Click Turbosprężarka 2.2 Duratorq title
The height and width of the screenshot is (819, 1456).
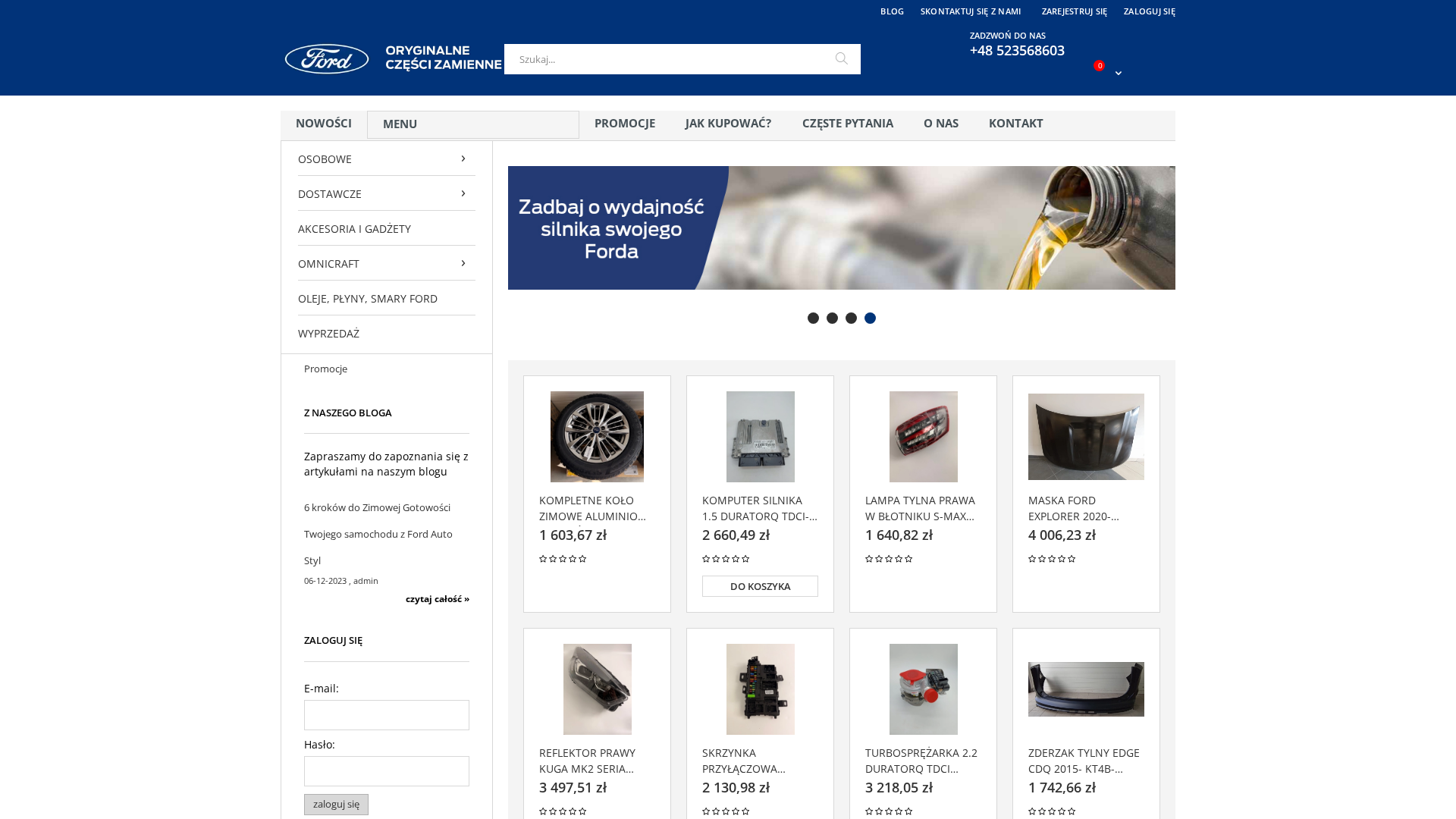click(x=921, y=761)
